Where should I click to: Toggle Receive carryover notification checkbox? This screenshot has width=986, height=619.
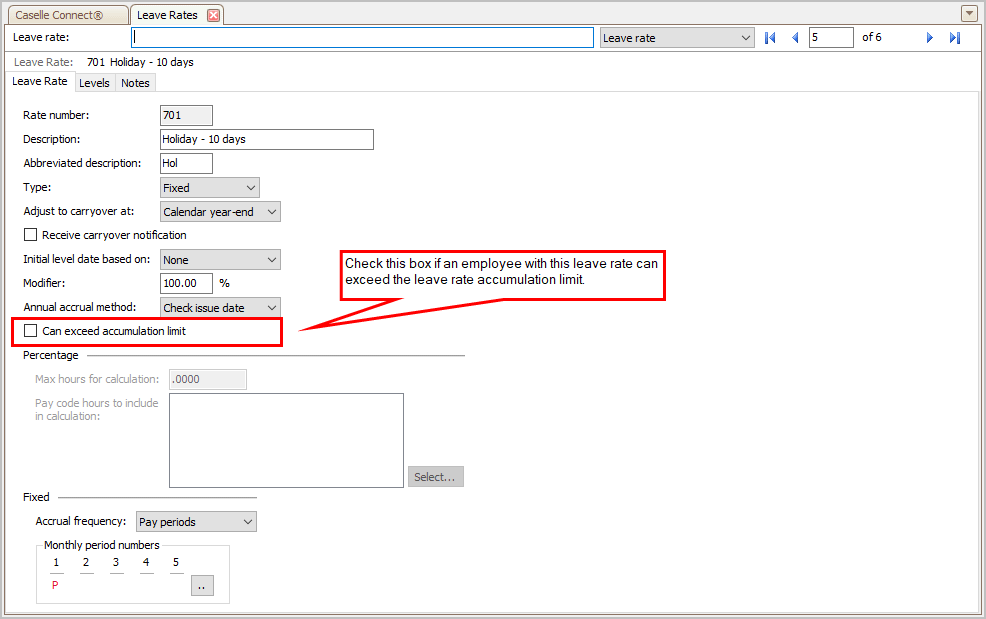pyautogui.click(x=30, y=235)
